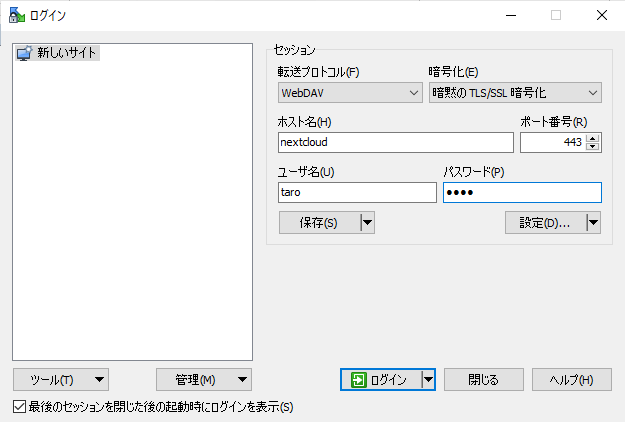The width and height of the screenshot is (625, 422).
Task: Open the 転送プロトコル WebDAV dropdown
Action: pyautogui.click(x=350, y=93)
